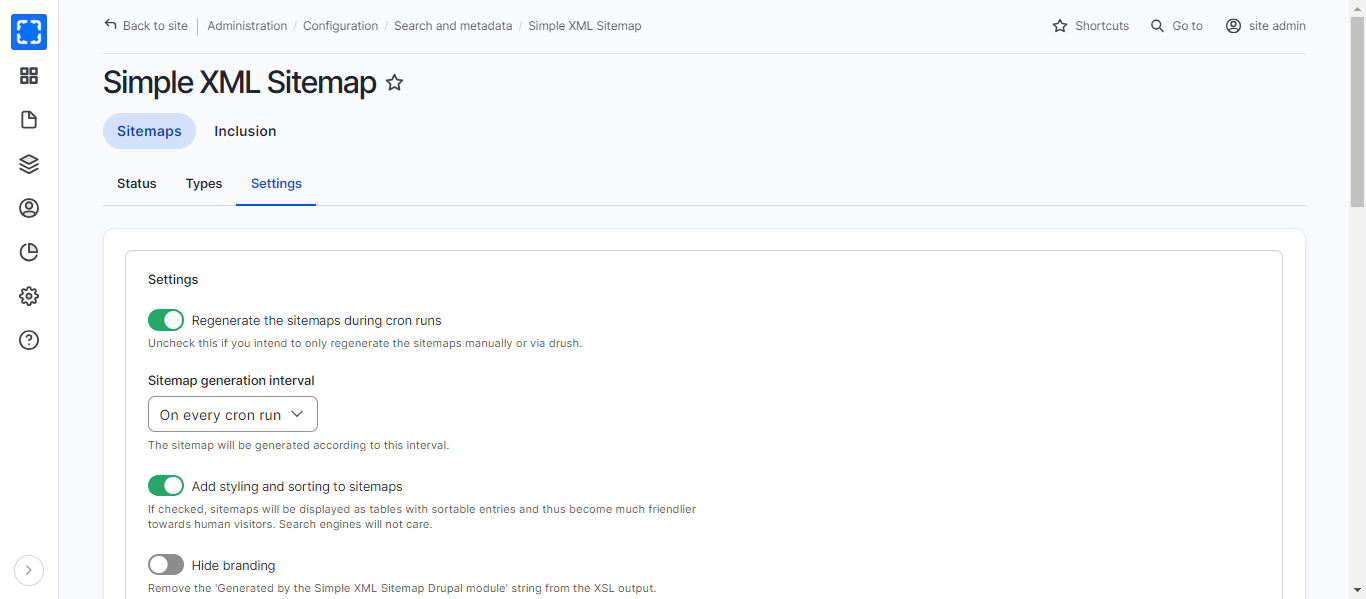
Task: Click the Back to site link
Action: (x=146, y=26)
